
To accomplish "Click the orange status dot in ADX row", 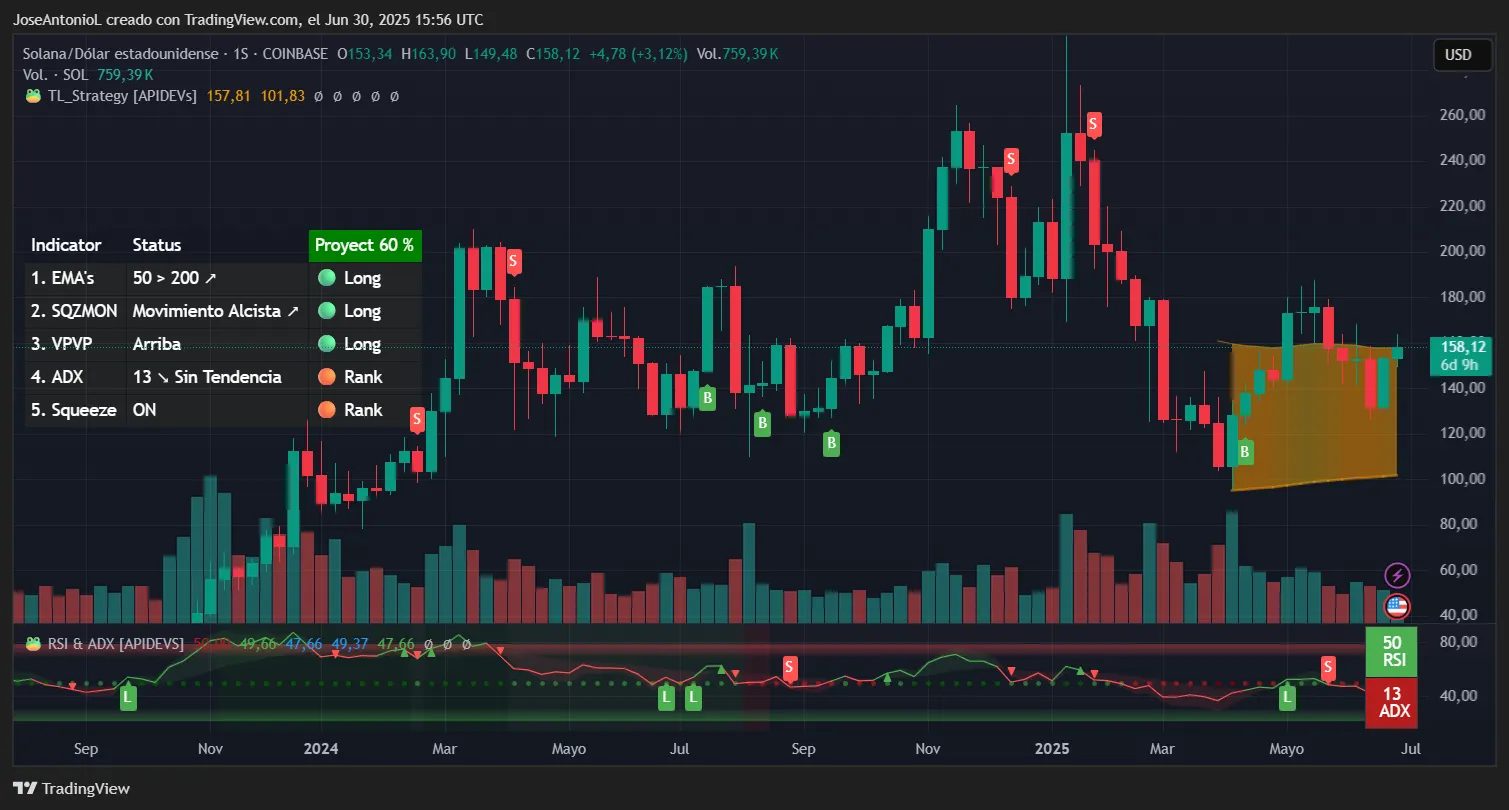I will (x=326, y=377).
